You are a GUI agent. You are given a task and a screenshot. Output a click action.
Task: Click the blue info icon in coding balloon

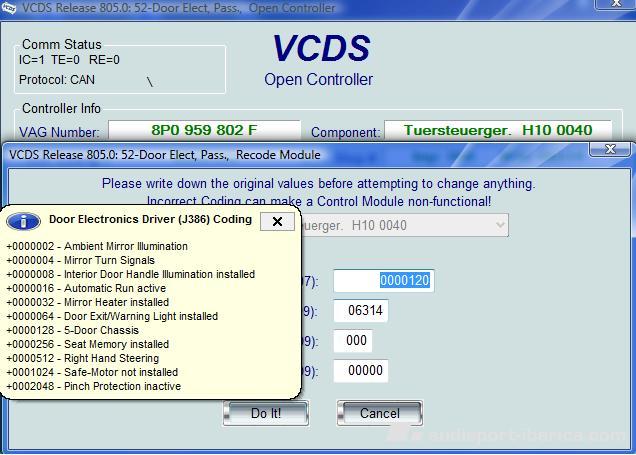click(24, 221)
